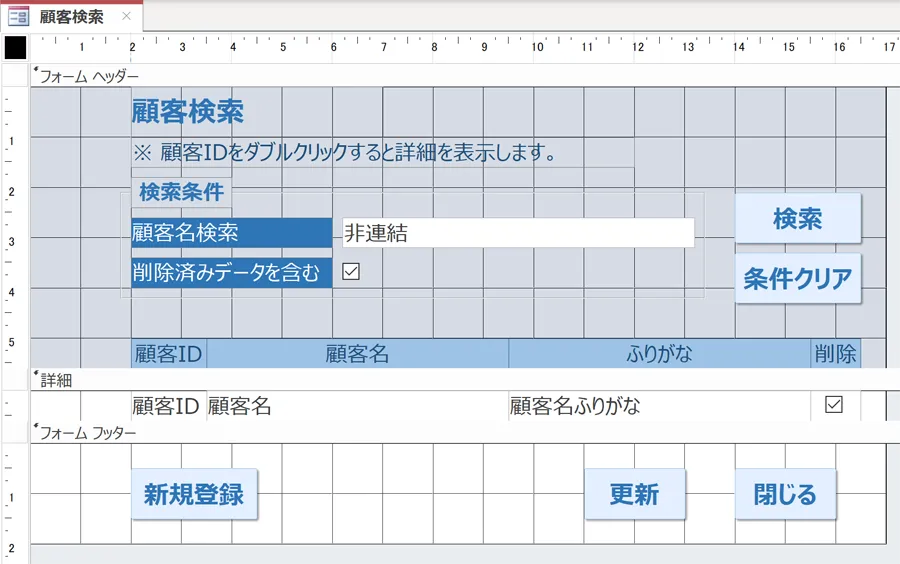Toggle the 削除済みデータを含む checkbox
Screen dimensions: 900x564
coord(351,271)
